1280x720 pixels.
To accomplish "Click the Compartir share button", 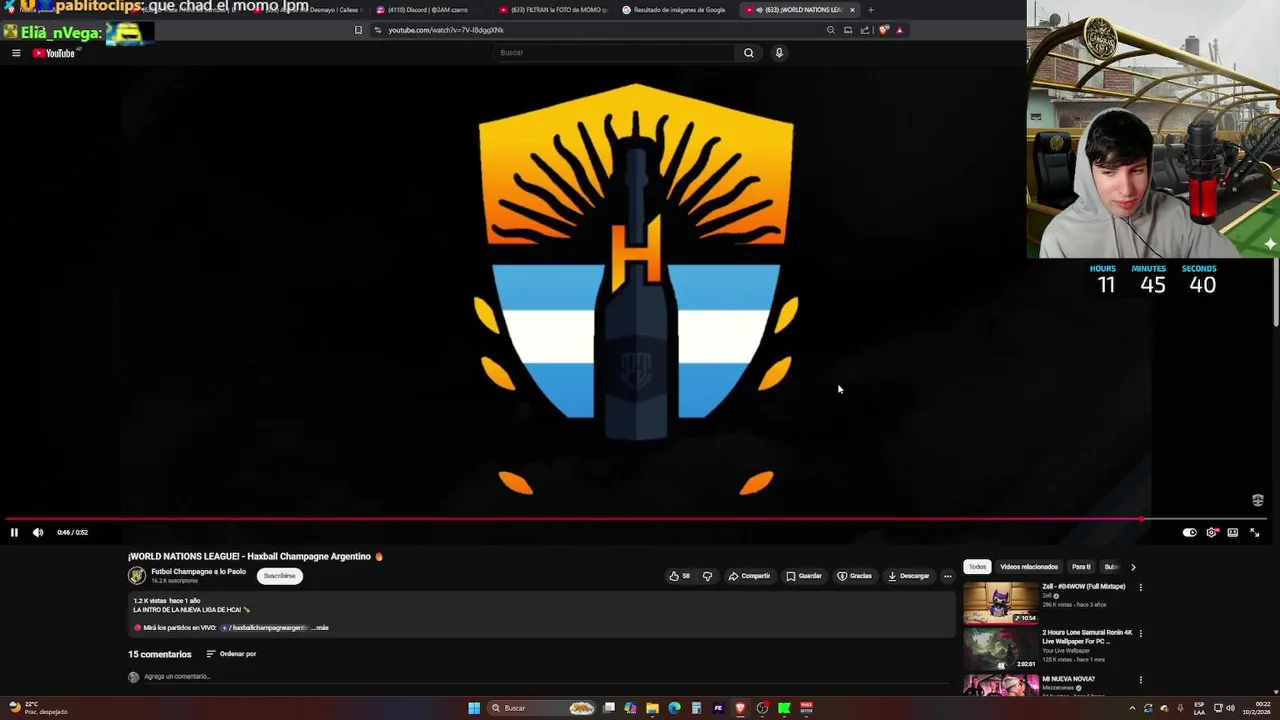I will (749, 576).
